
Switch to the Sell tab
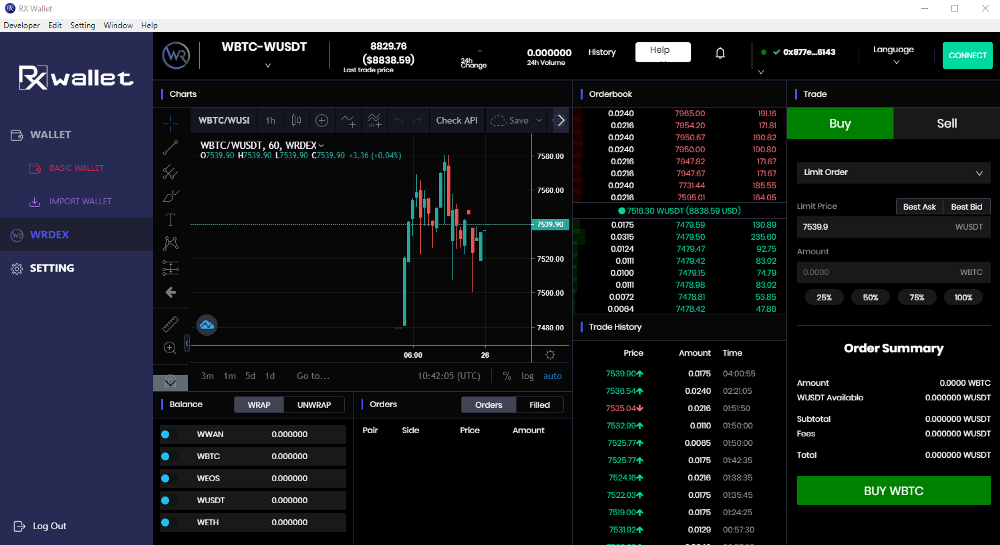[946, 124]
